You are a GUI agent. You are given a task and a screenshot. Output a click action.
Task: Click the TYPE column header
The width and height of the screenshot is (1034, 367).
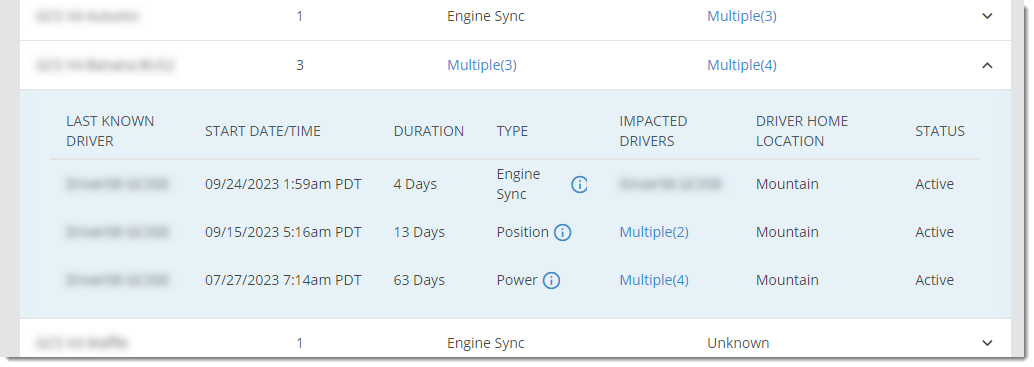pos(512,131)
